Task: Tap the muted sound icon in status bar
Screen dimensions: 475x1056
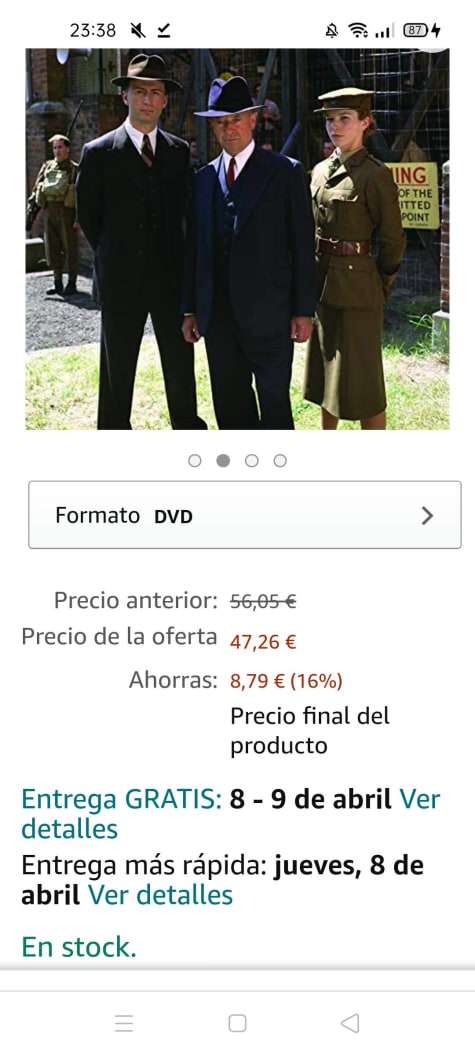Action: click(x=138, y=30)
